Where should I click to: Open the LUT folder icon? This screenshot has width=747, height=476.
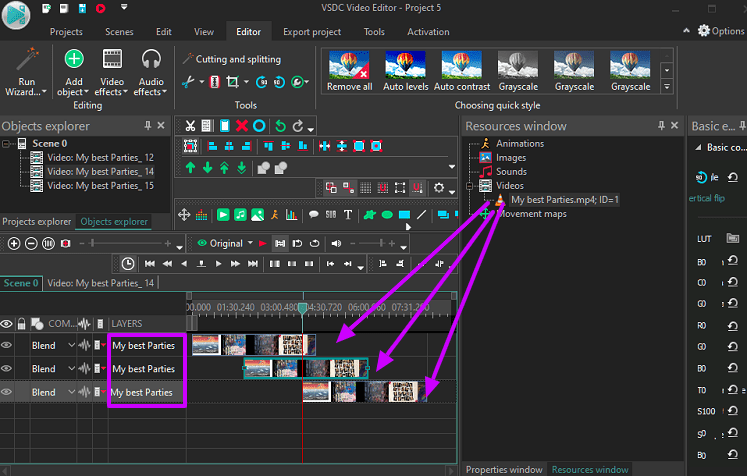pyautogui.click(x=732, y=238)
